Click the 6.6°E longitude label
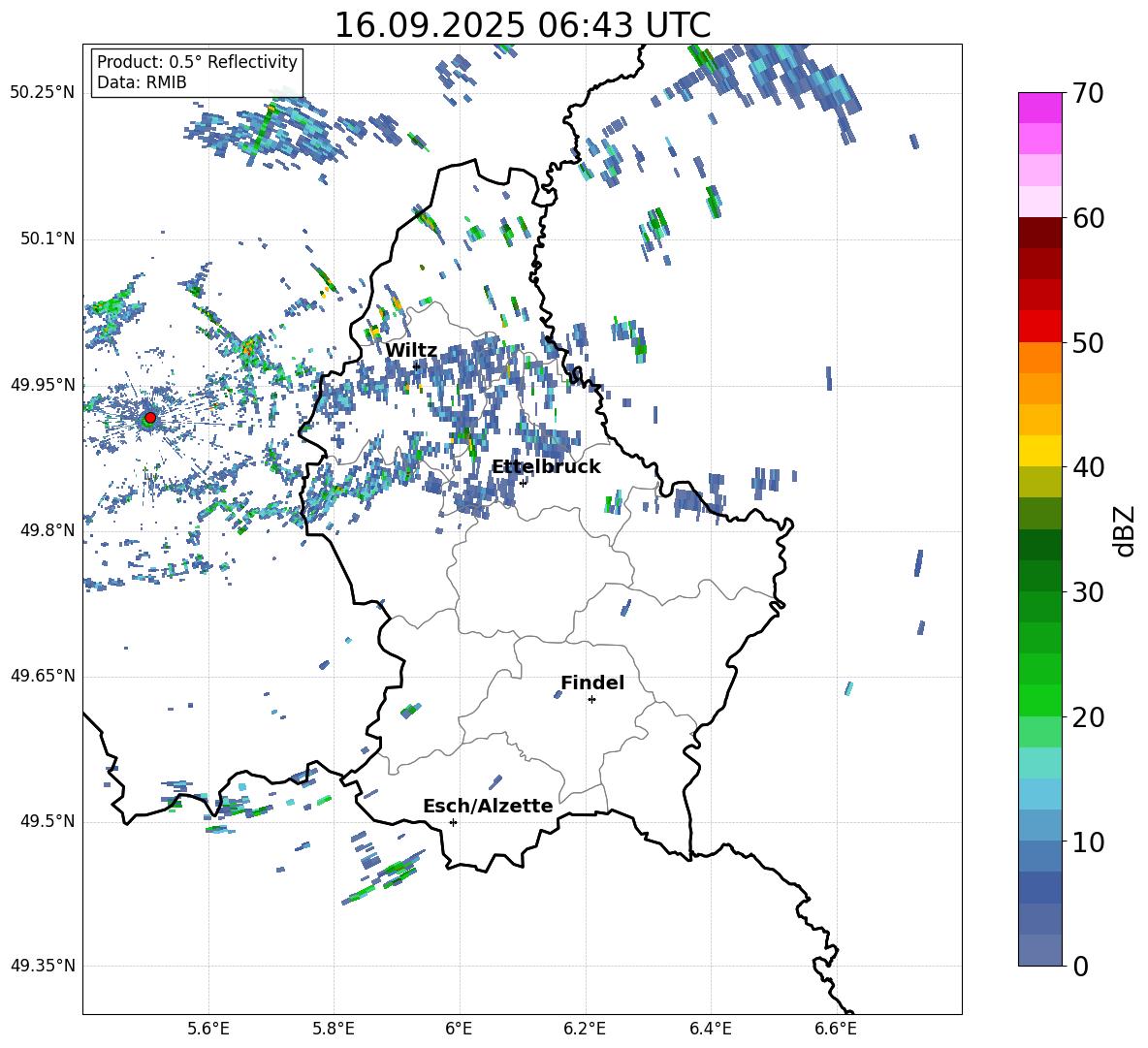 point(836,1030)
